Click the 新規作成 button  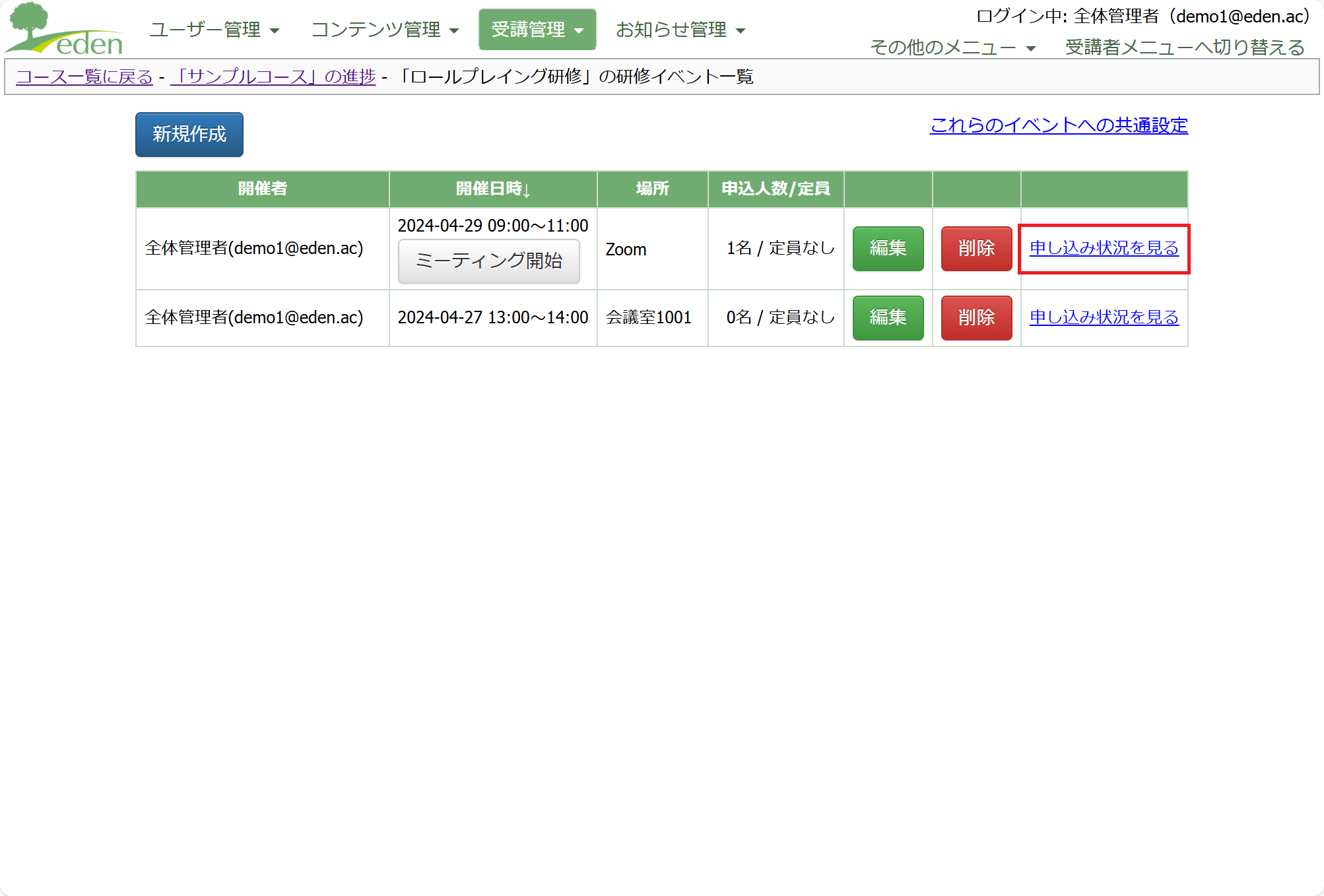pyautogui.click(x=189, y=135)
